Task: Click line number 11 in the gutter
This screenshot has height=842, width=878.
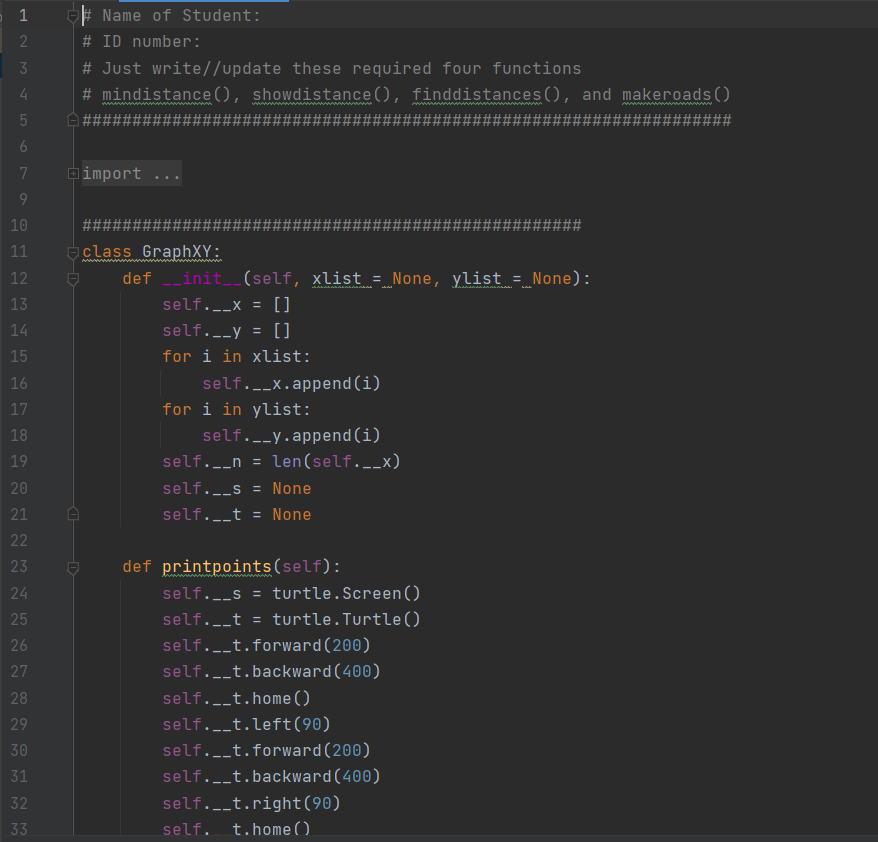Action: point(18,251)
